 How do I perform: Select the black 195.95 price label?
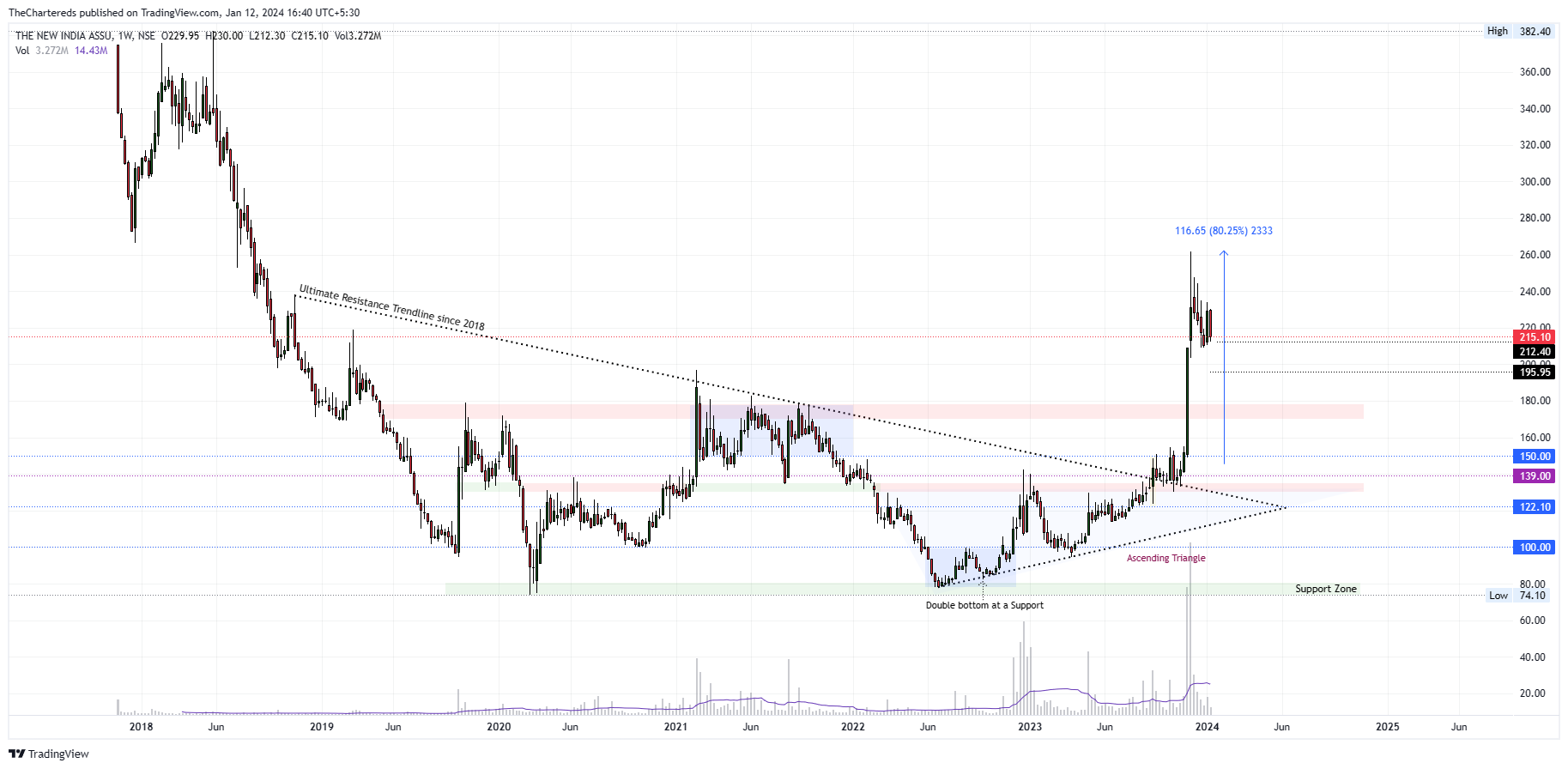coord(1535,372)
